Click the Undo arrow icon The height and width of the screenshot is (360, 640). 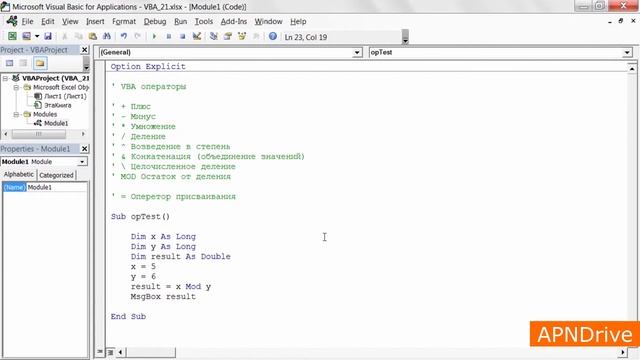click(x=124, y=36)
